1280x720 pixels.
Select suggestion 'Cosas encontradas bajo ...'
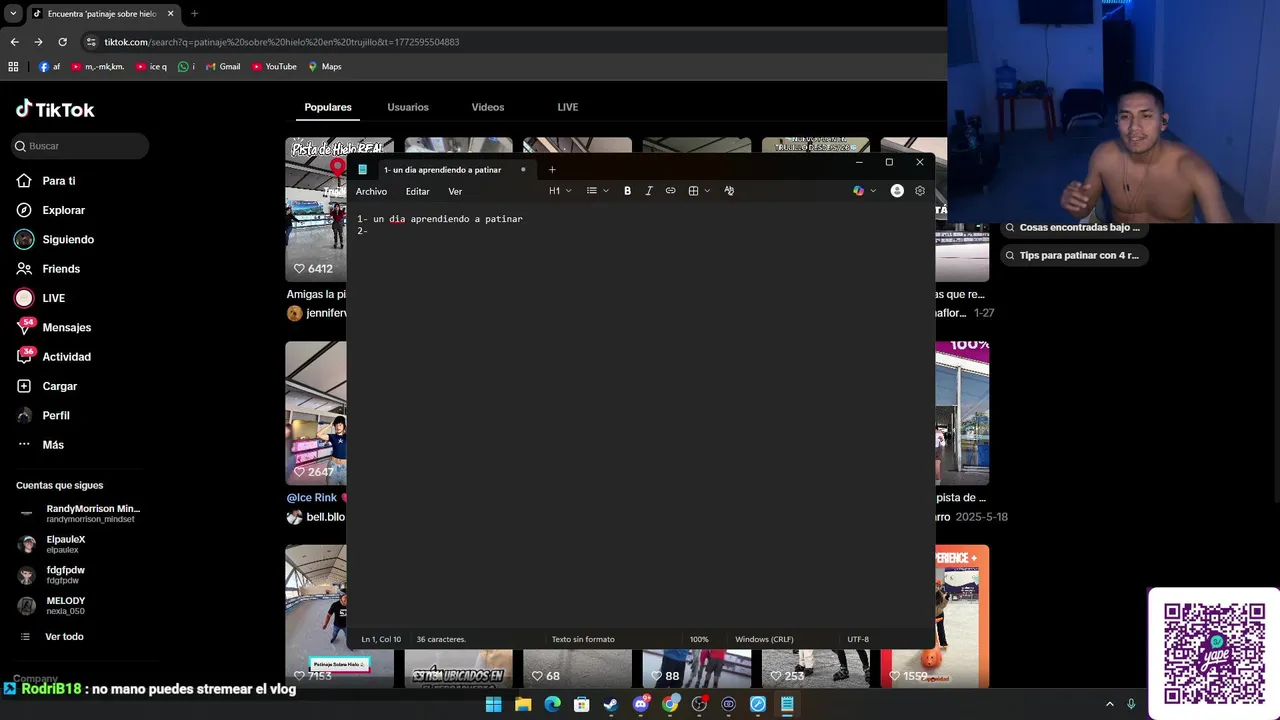(1072, 228)
